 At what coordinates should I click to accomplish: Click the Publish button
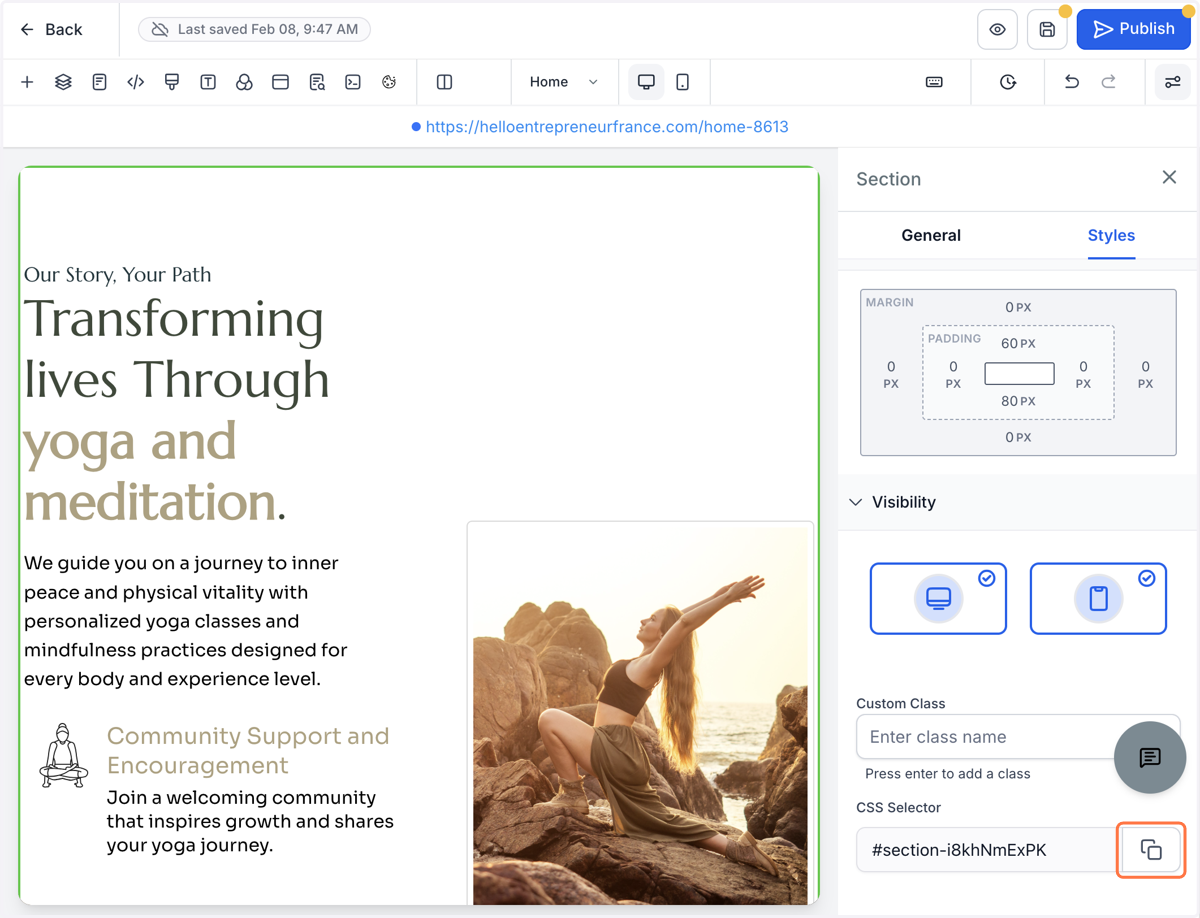1133,30
